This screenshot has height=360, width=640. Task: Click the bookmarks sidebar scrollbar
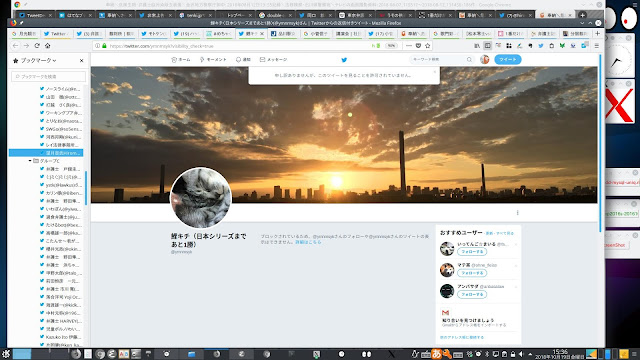86,188
